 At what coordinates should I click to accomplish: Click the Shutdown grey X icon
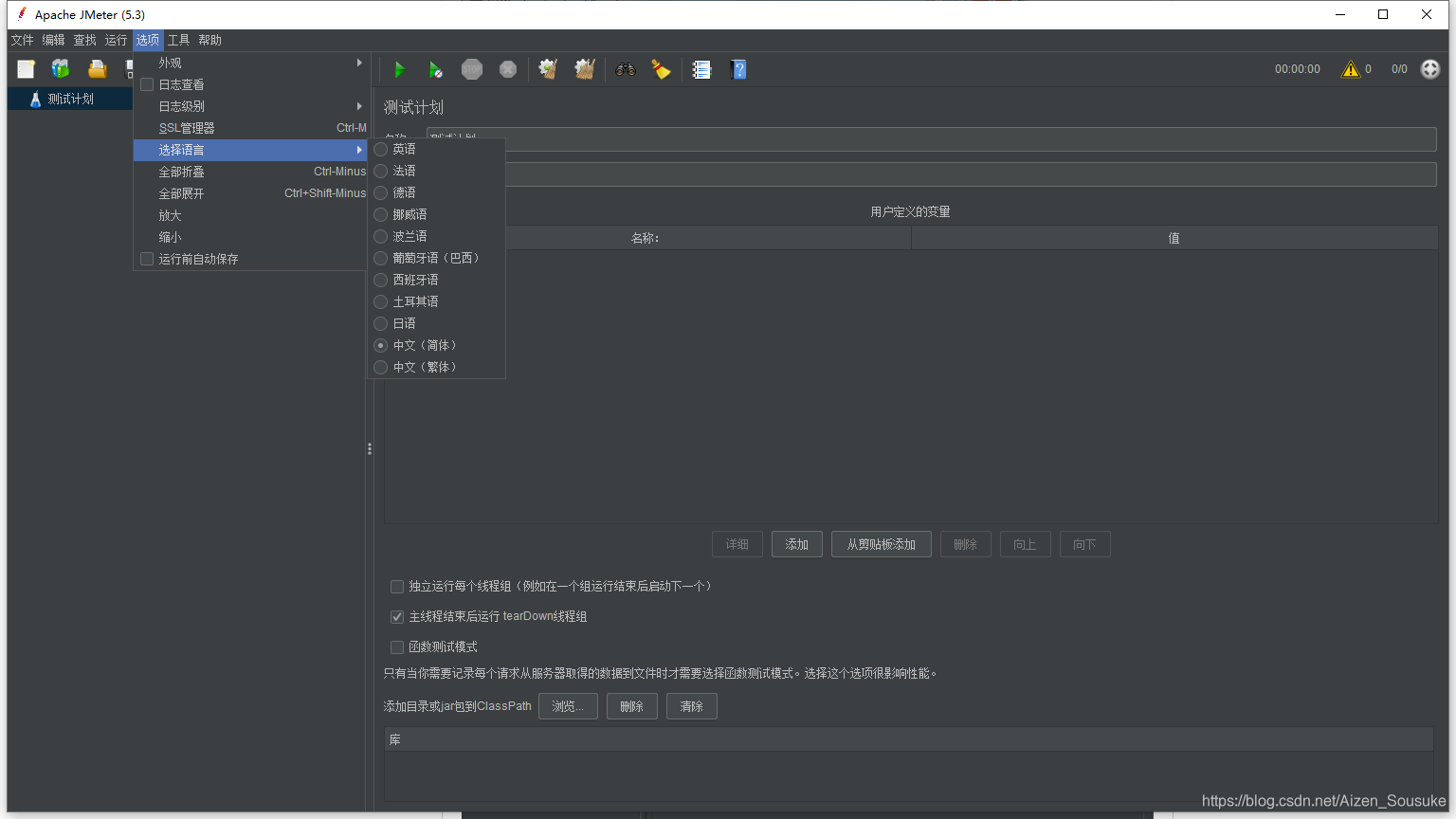(x=508, y=69)
